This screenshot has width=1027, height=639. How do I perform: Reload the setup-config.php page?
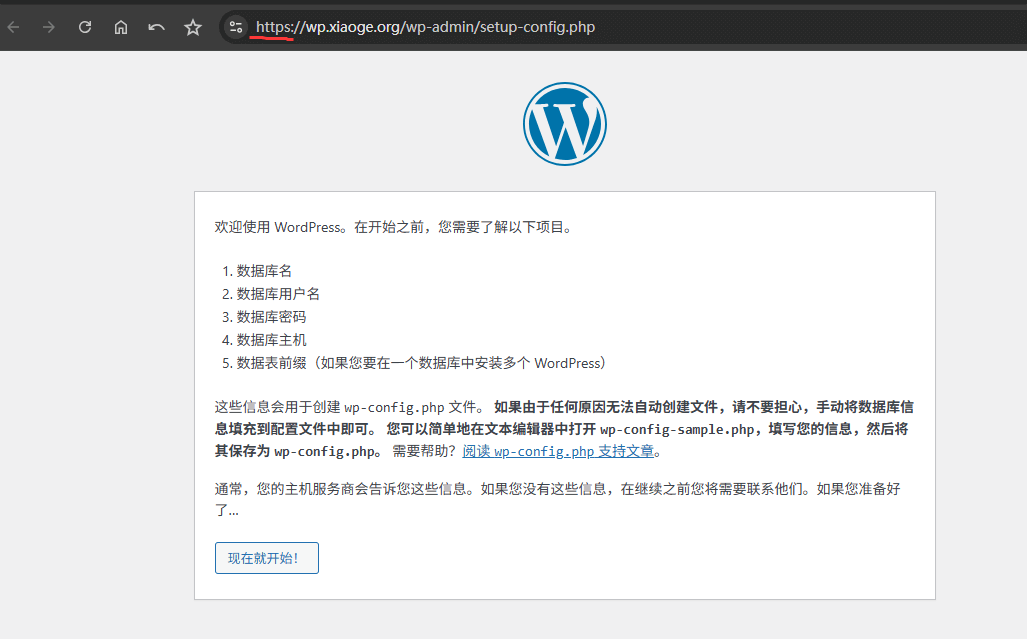[84, 26]
